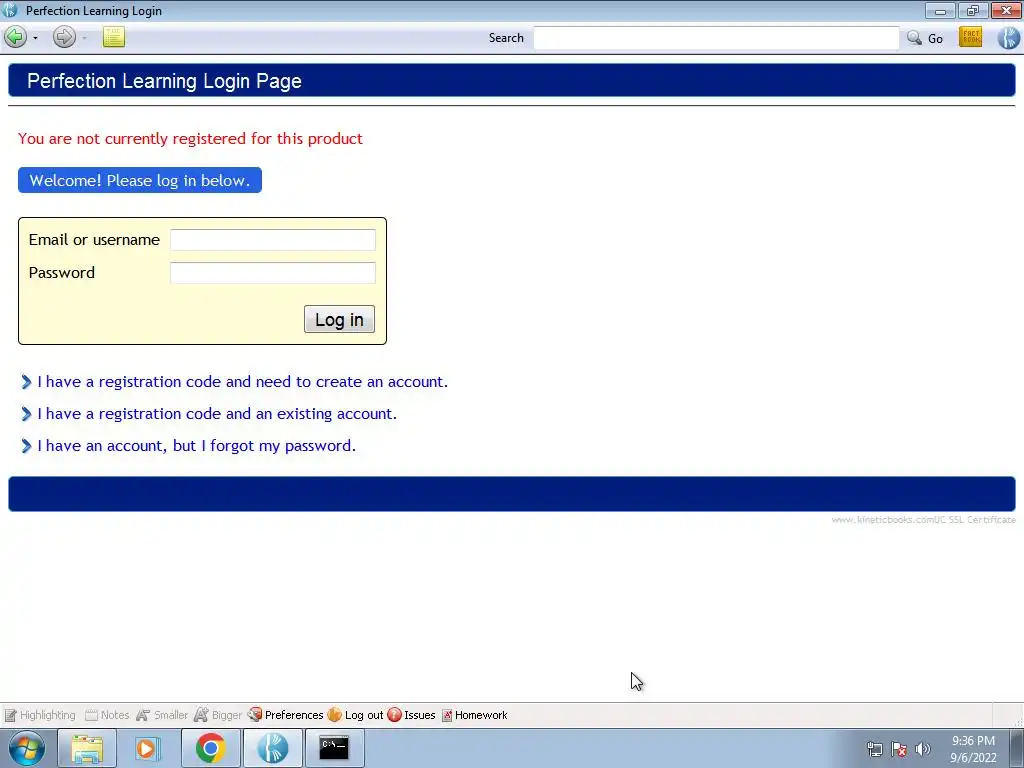Screen dimensions: 1024x768
Task: Open the yellow table of contents icon
Action: [x=114, y=37]
